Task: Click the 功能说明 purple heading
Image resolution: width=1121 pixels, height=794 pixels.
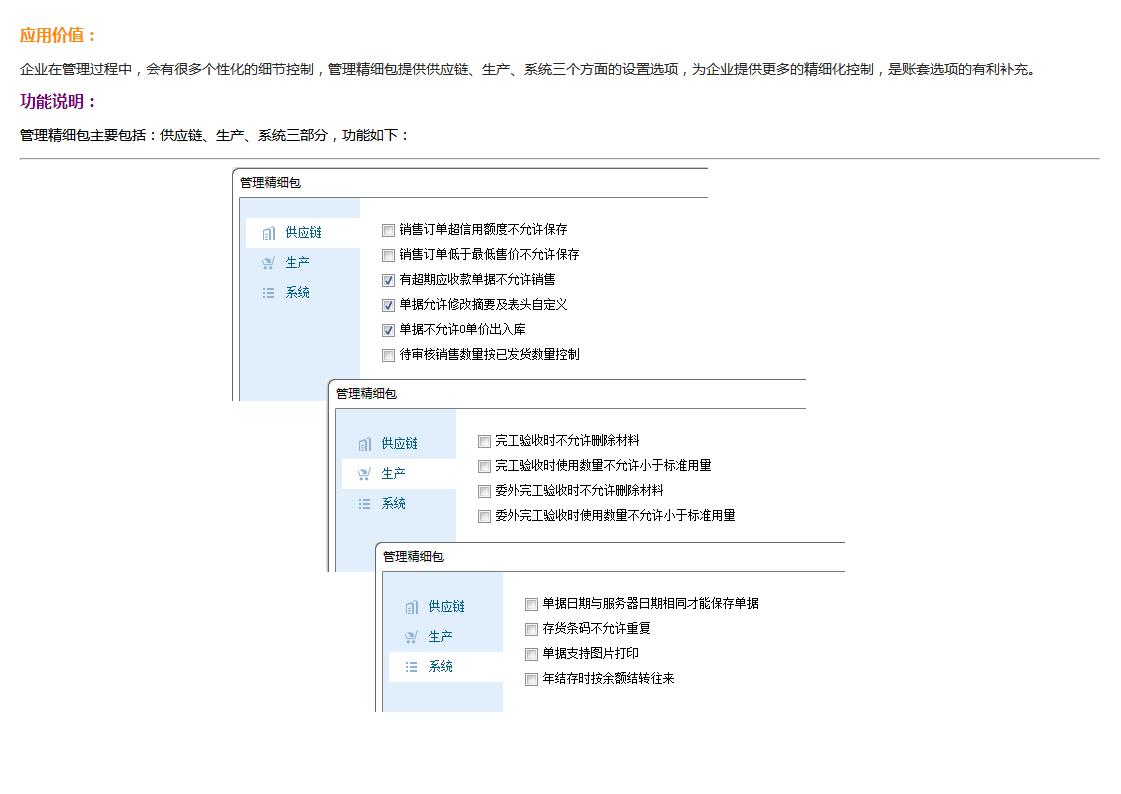Action: [x=57, y=101]
